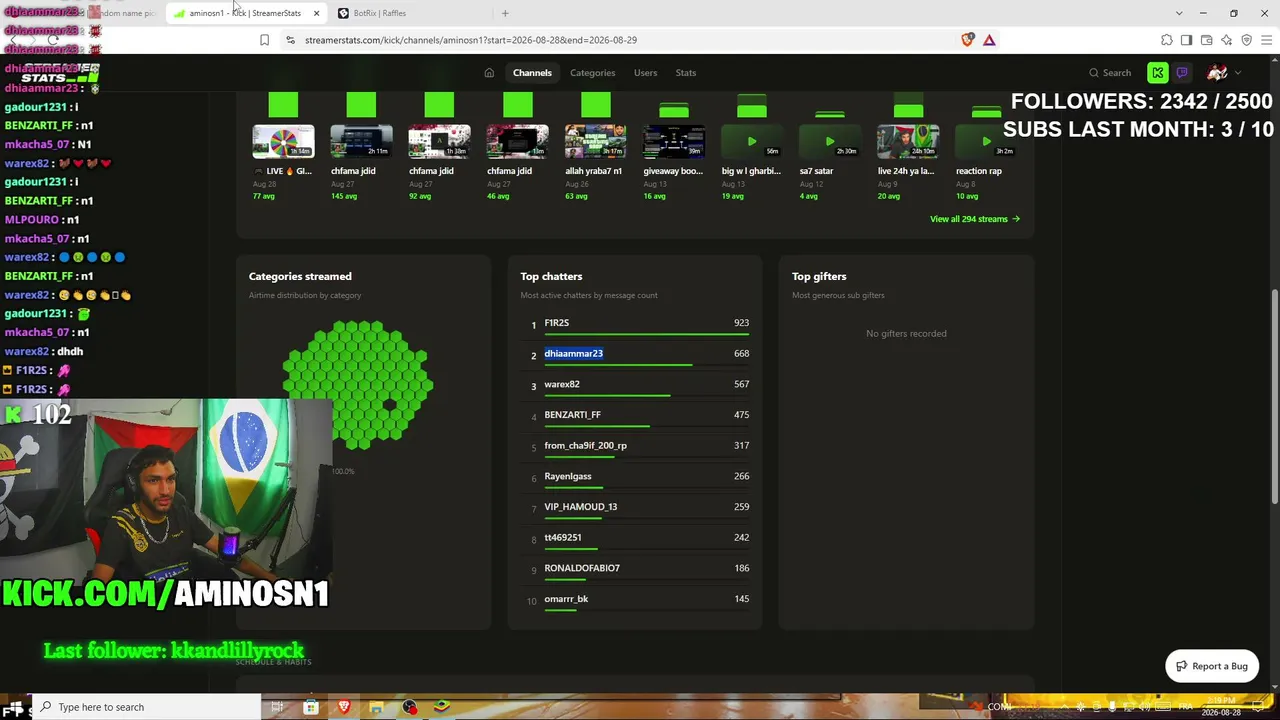Open chatter RONALDOFABIO7
This screenshot has width=1280, height=720.
coord(582,568)
